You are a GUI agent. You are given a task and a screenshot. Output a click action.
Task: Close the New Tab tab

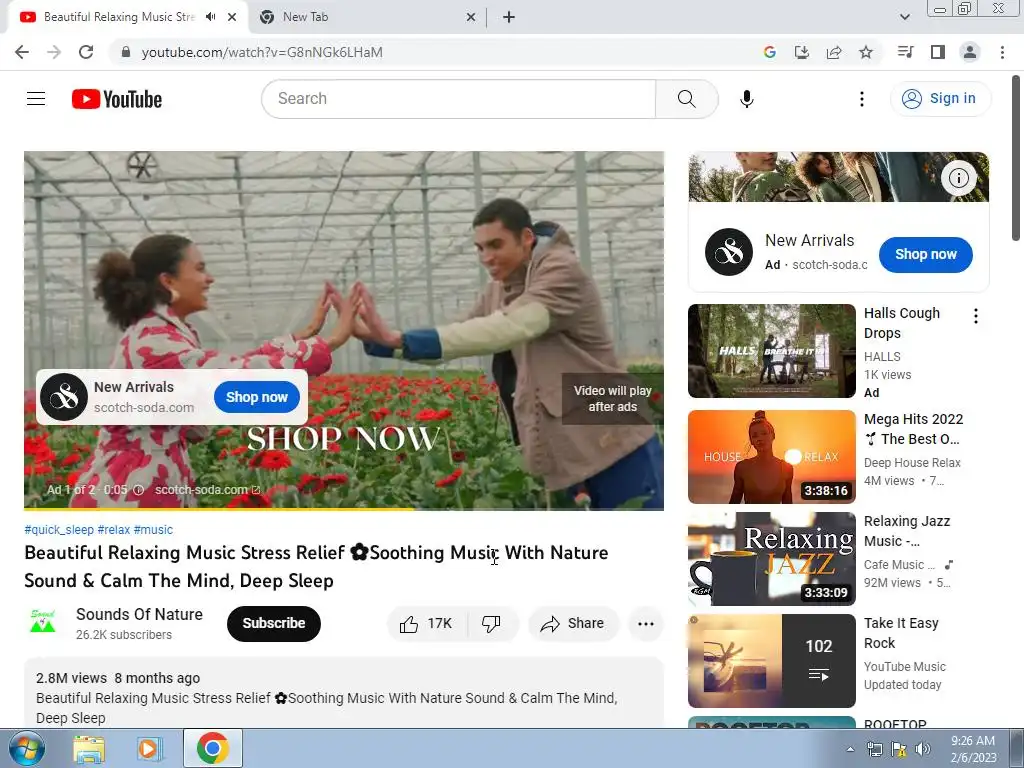[471, 18]
